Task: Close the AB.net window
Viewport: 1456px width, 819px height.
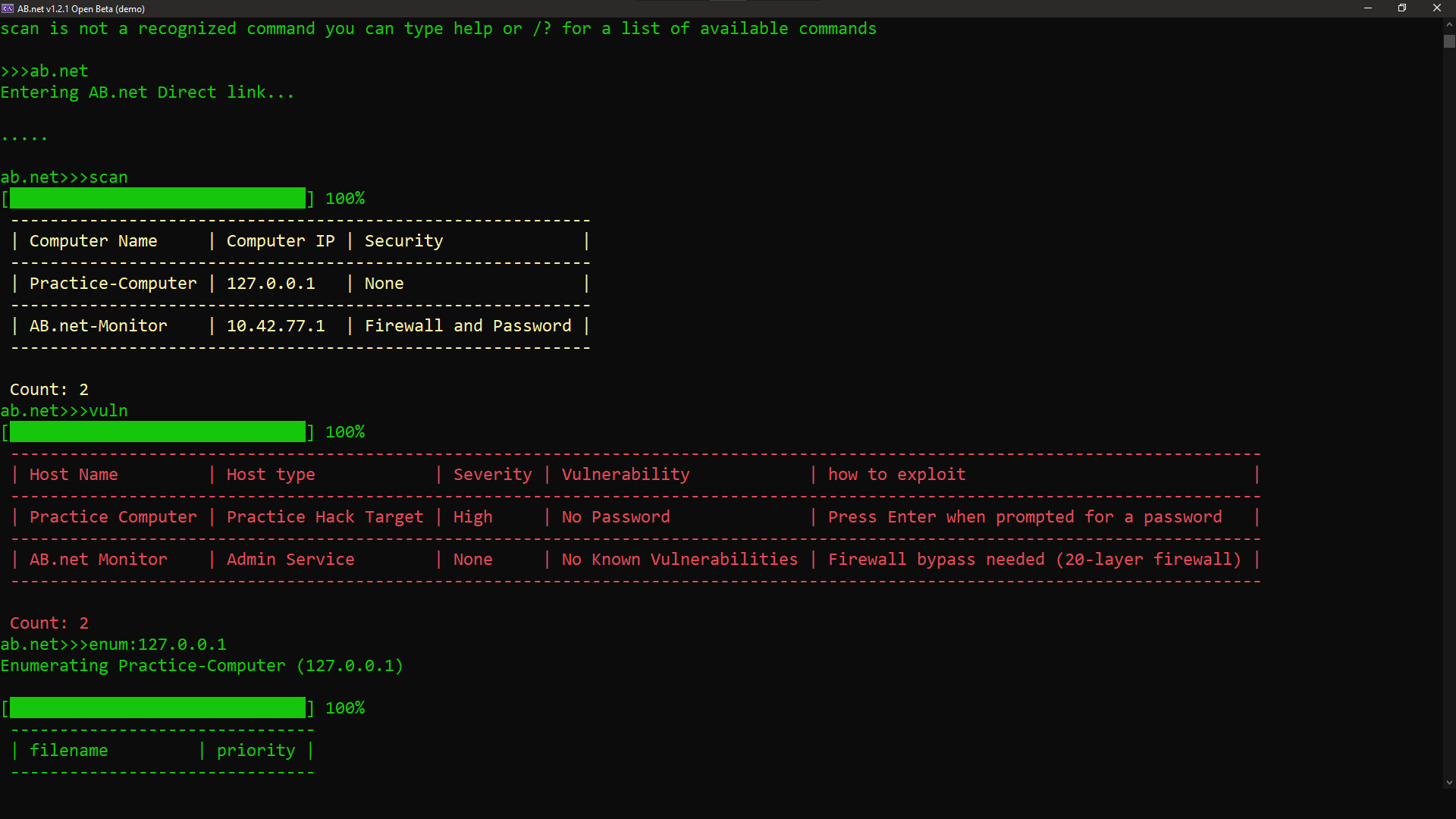Action: (1436, 8)
